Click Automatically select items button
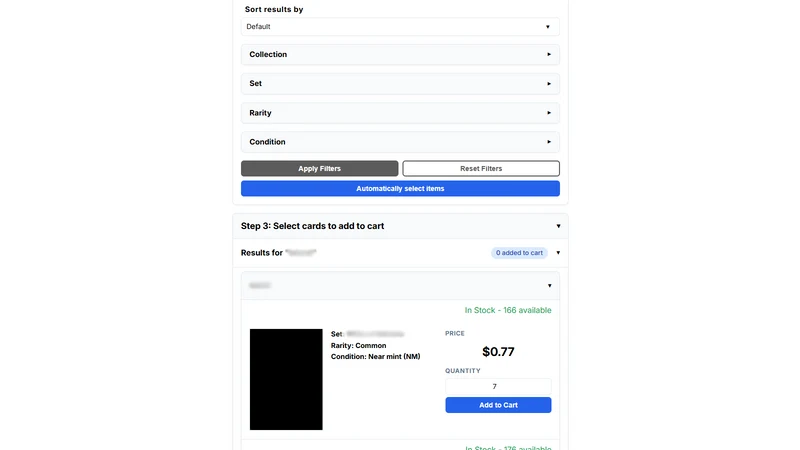 400,188
